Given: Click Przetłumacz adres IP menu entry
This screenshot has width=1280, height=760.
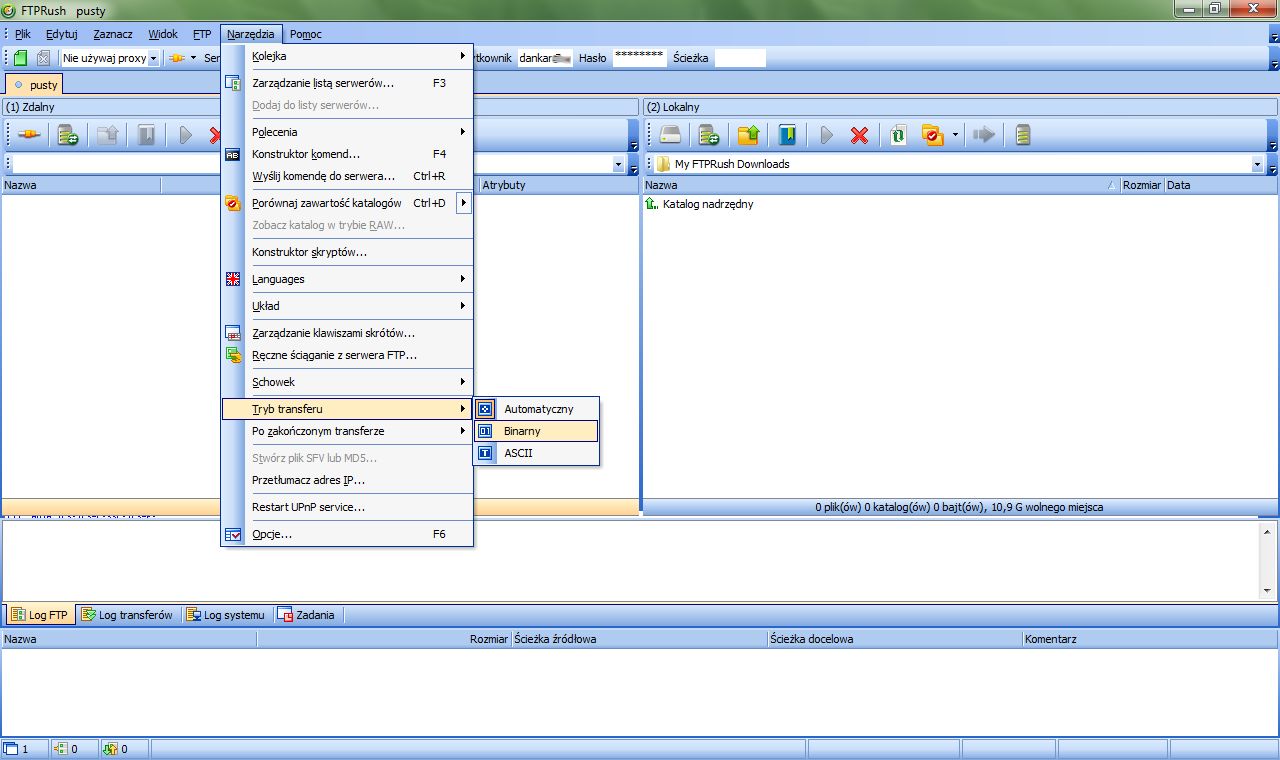Looking at the screenshot, I should pos(346,480).
